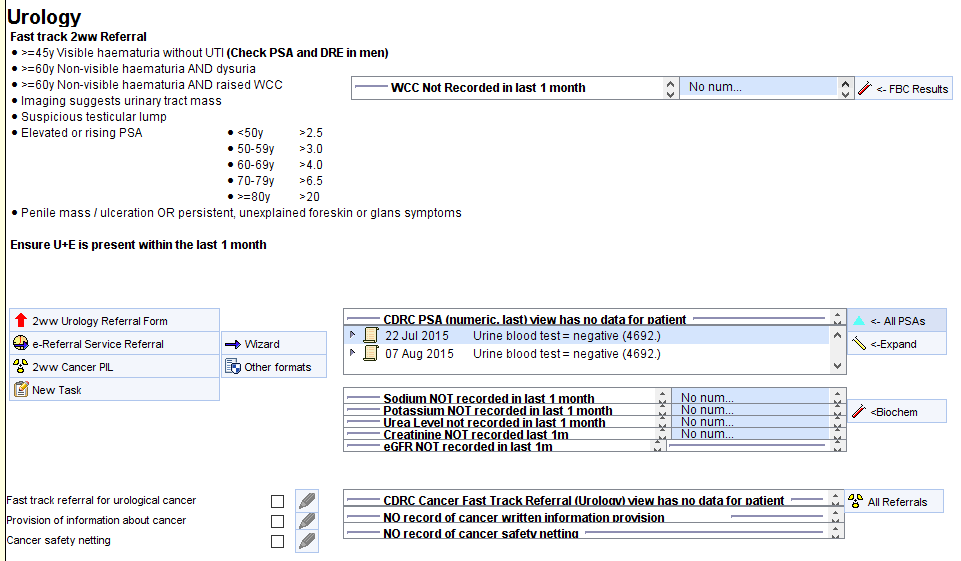Create a New Task
Screen dimensions: 961x561
pyautogui.click(x=115, y=389)
